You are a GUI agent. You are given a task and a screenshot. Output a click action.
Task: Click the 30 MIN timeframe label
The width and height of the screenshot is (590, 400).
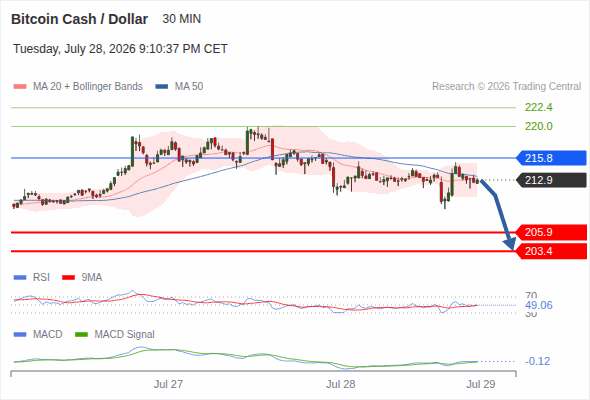click(x=182, y=19)
